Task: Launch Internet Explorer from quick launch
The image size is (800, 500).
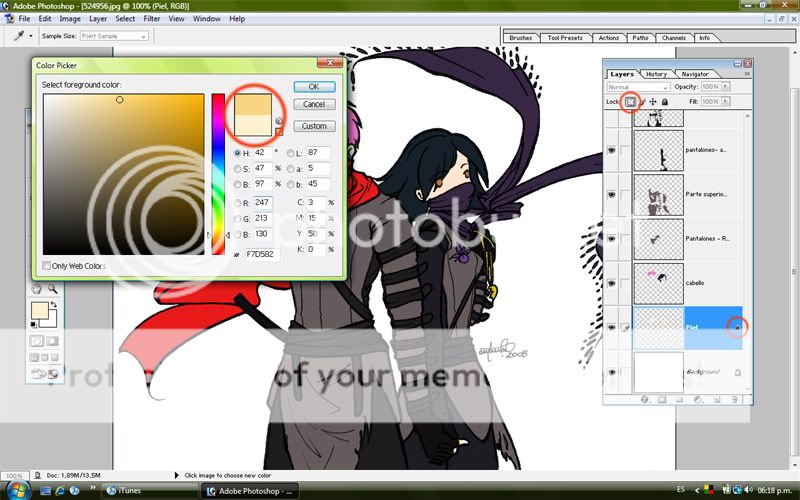Action: (60, 491)
